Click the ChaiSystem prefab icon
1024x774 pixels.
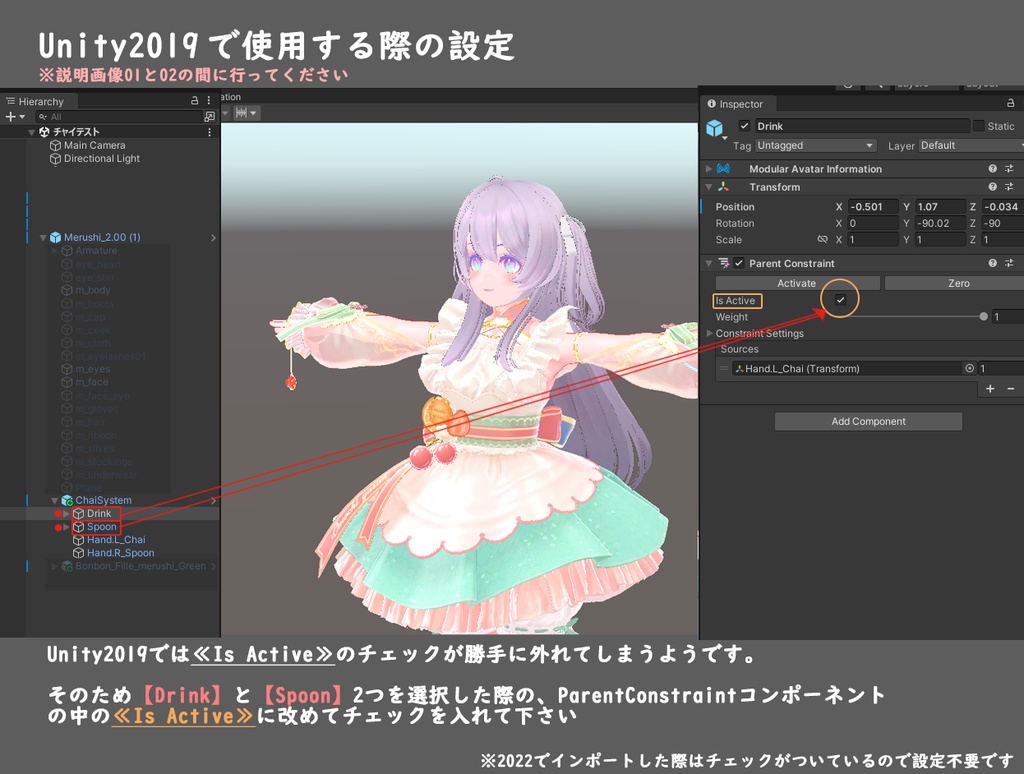click(x=67, y=500)
